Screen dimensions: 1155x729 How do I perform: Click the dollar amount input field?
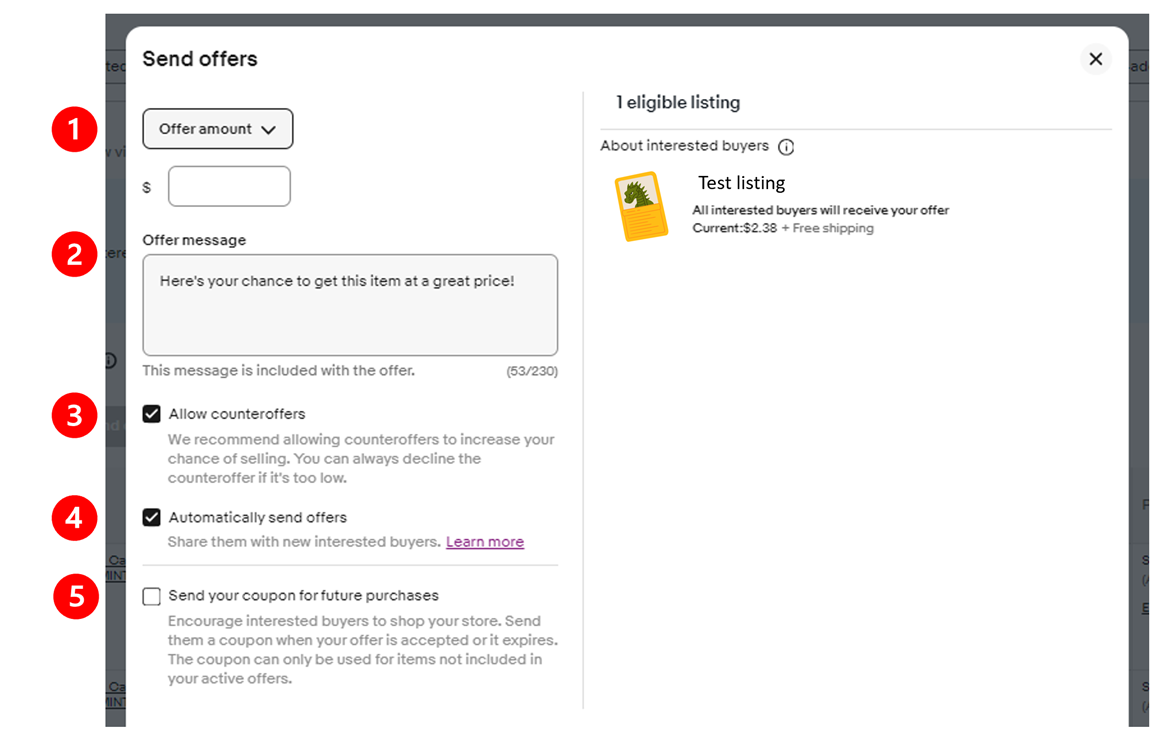point(229,186)
